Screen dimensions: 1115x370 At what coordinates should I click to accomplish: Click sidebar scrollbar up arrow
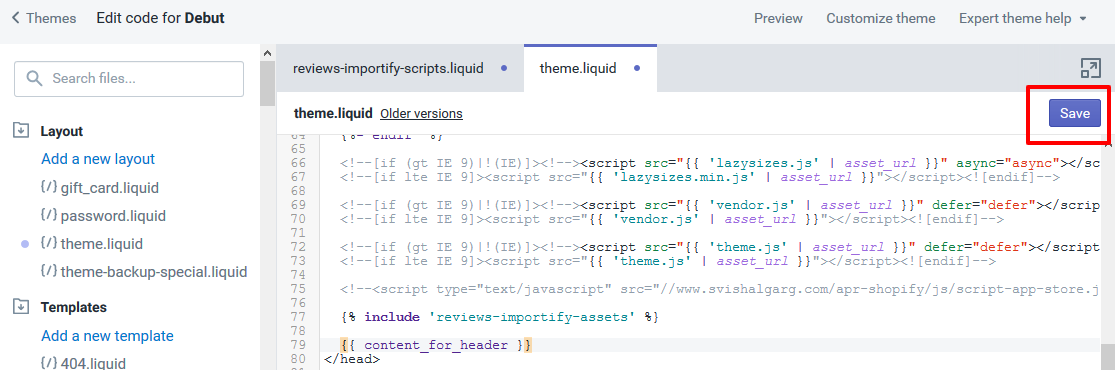click(x=267, y=53)
